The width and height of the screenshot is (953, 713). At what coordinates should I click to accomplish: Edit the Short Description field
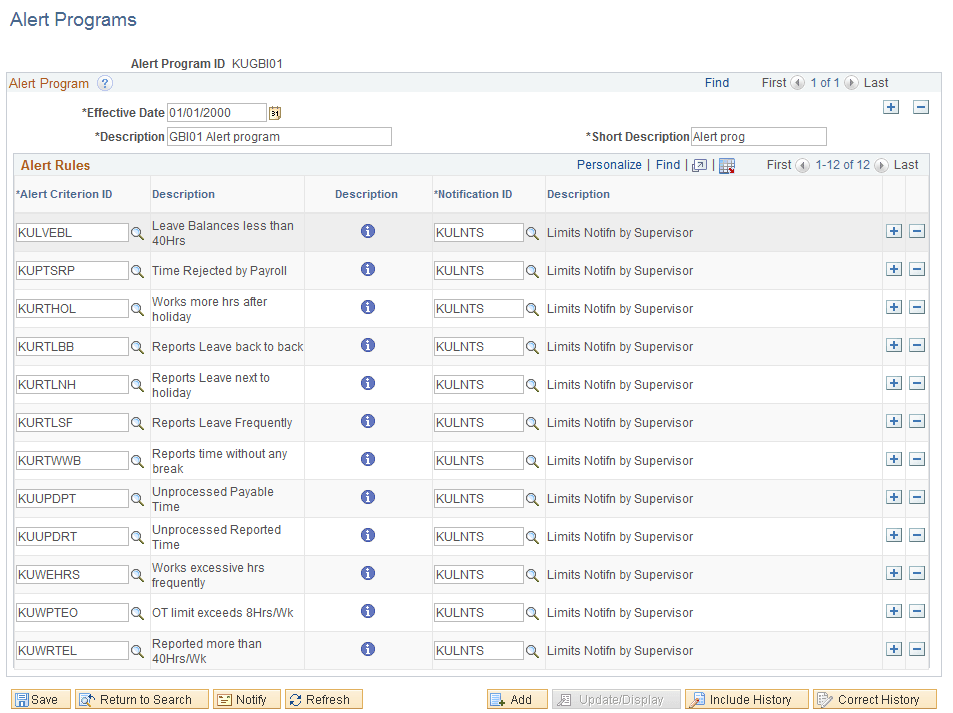pos(757,136)
